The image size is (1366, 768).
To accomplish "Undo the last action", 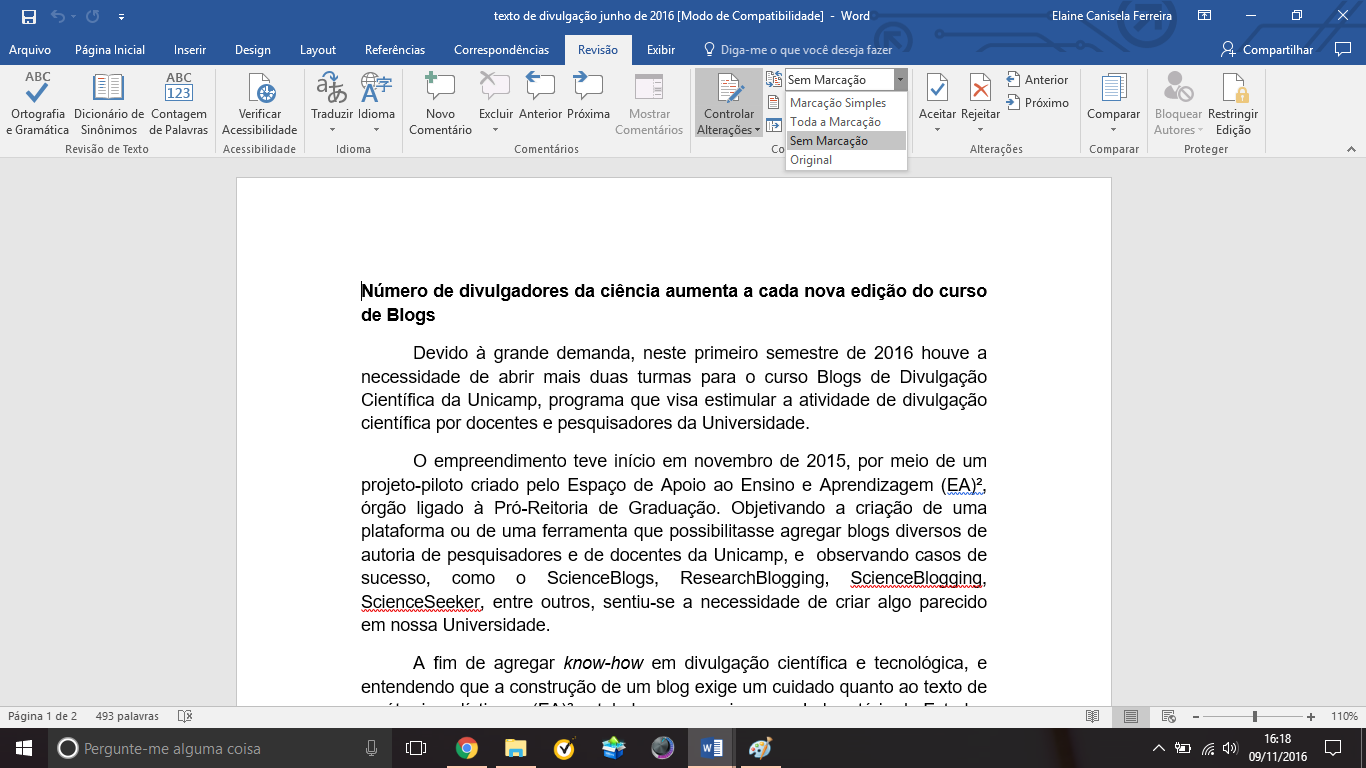I will [57, 16].
